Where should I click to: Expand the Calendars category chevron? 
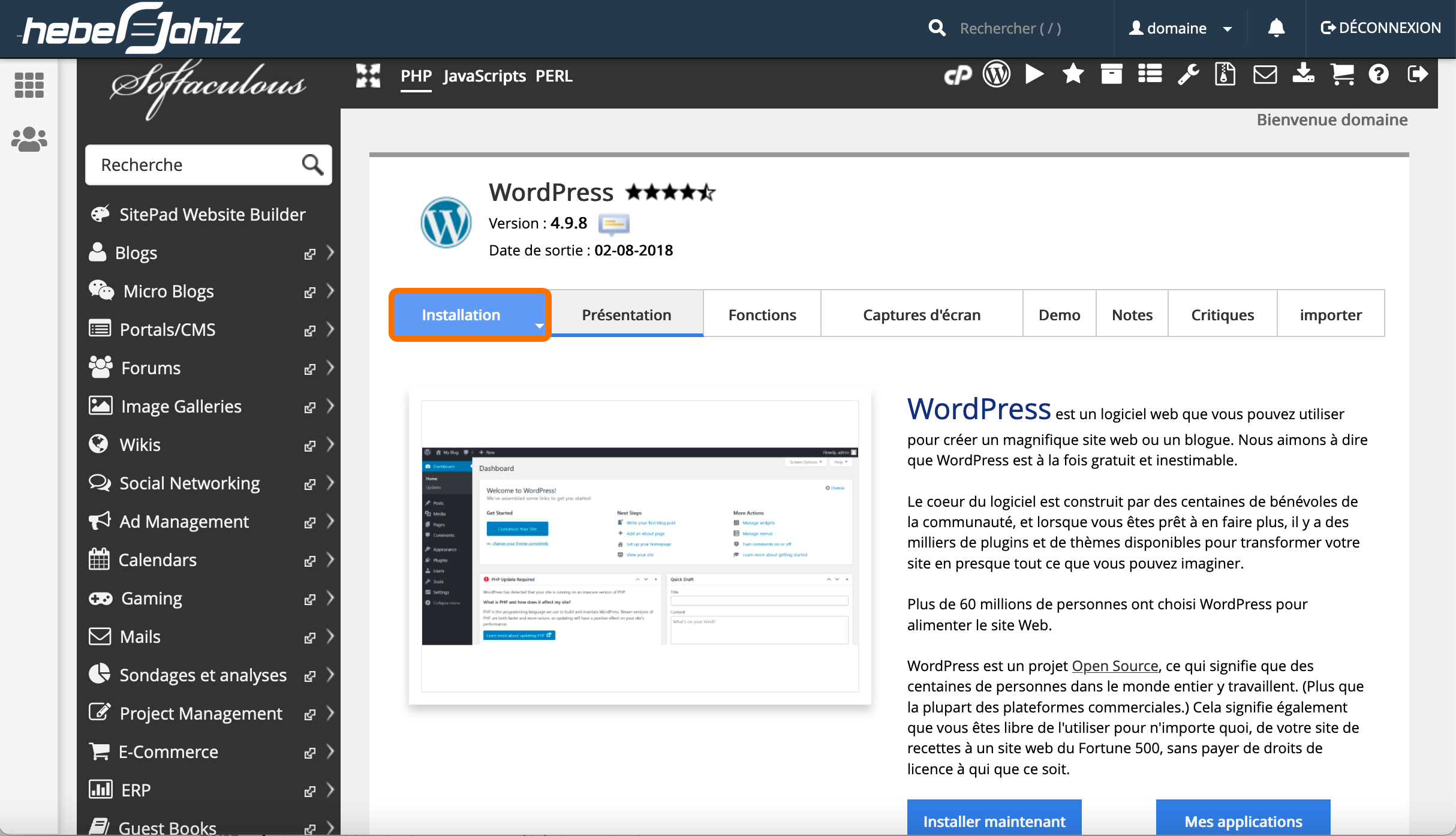330,560
